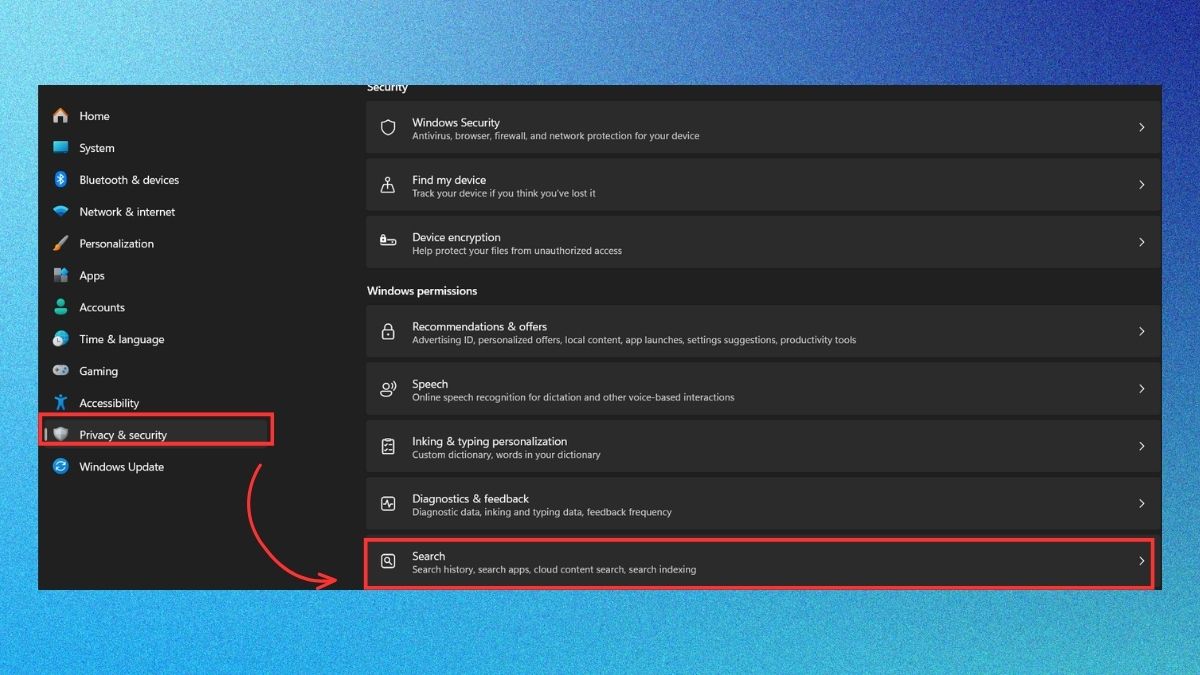Image resolution: width=1200 pixels, height=675 pixels.
Task: Click 'Advertising ID, personalized offers' description
Action: click(634, 340)
